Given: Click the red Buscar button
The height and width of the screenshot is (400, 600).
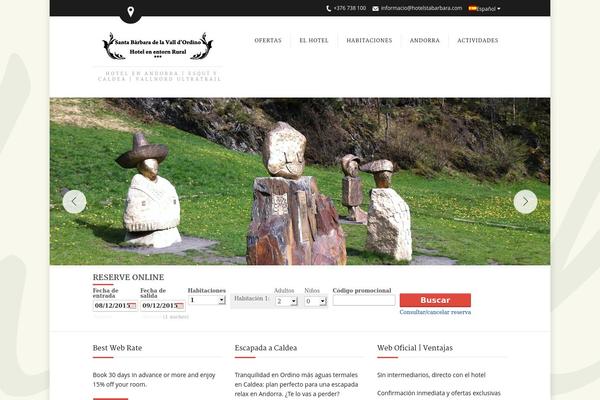Looking at the screenshot, I should pos(435,300).
